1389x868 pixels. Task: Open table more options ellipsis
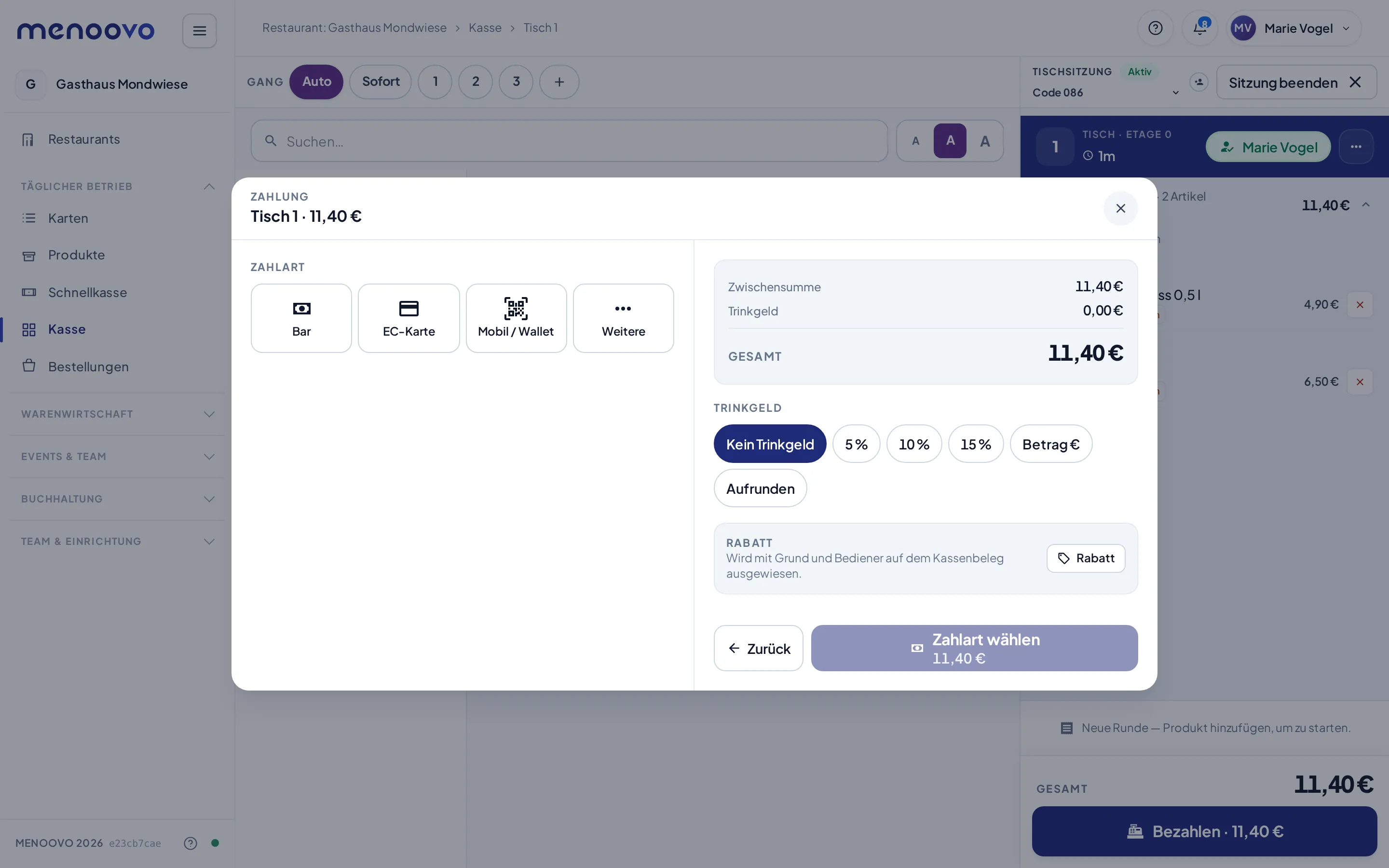[1356, 147]
